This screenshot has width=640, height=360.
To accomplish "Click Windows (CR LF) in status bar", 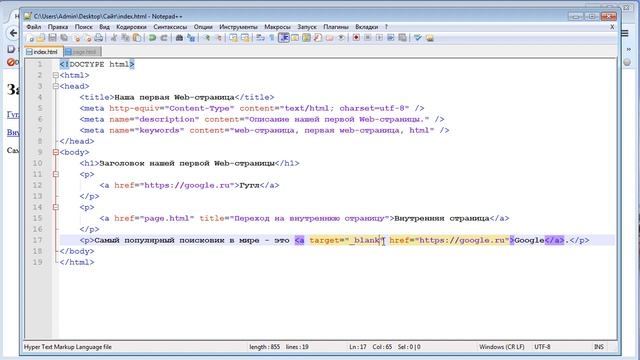I will click(x=502, y=347).
